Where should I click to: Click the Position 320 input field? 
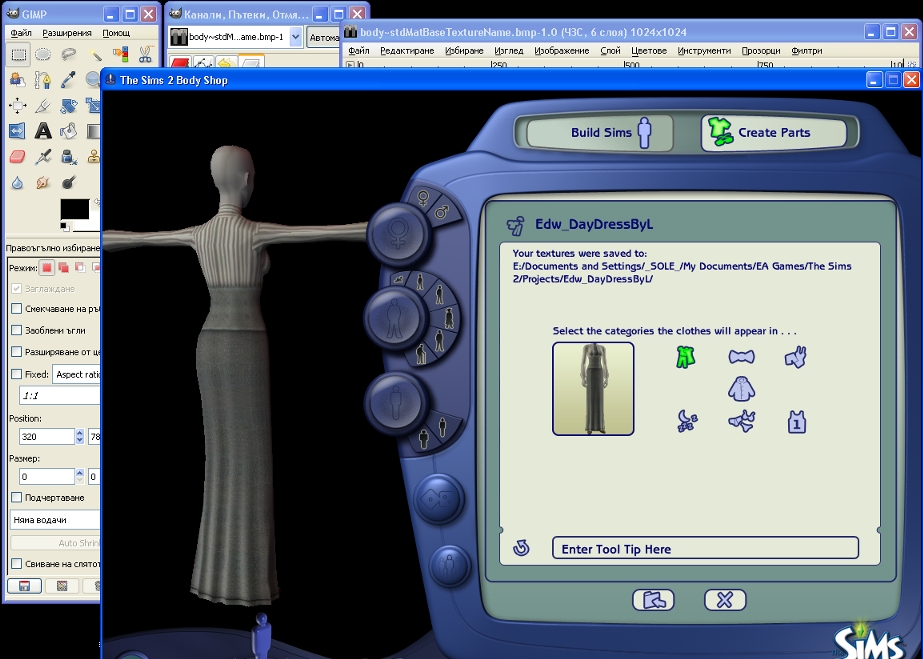pos(47,437)
